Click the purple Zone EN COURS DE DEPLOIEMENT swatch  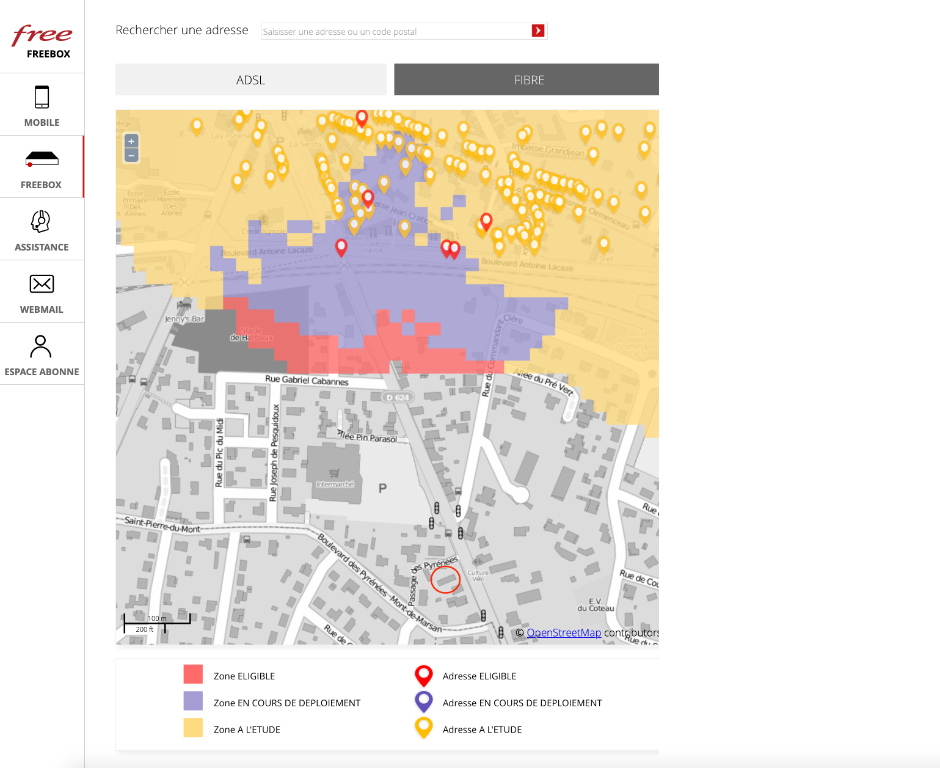click(x=194, y=702)
